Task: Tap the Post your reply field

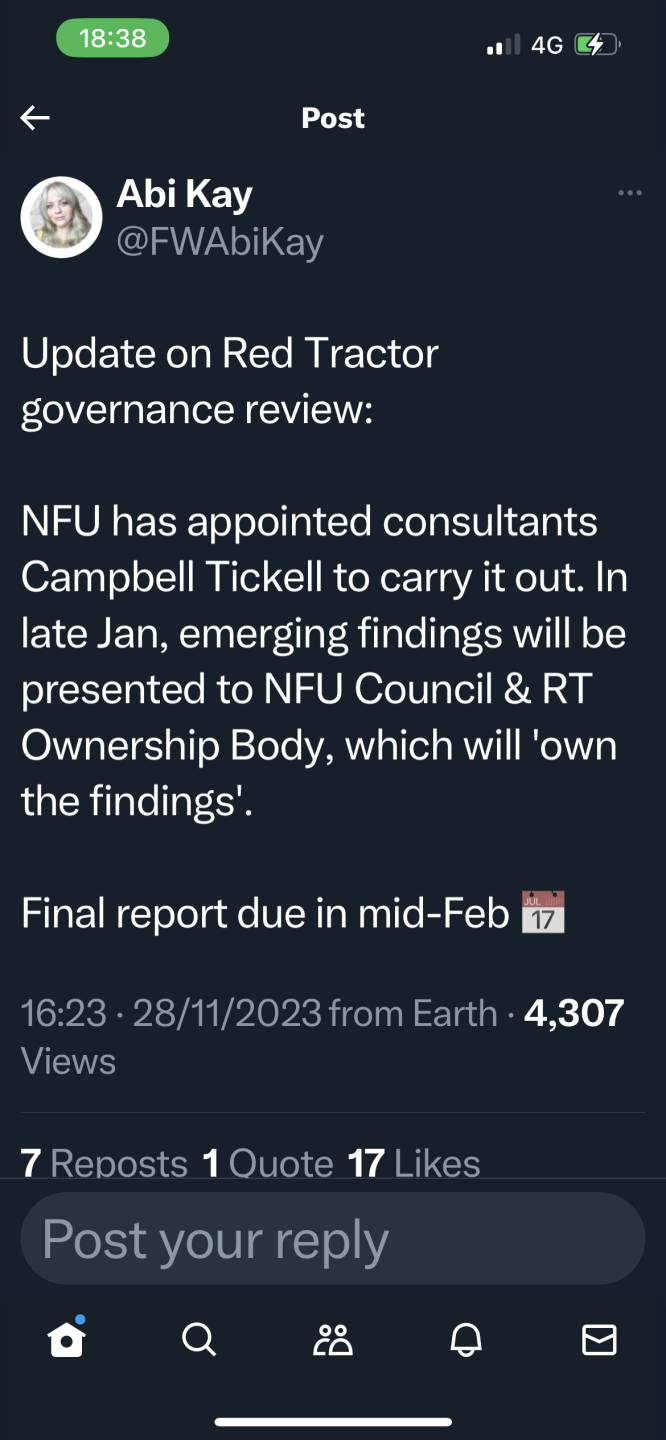Action: point(333,1240)
